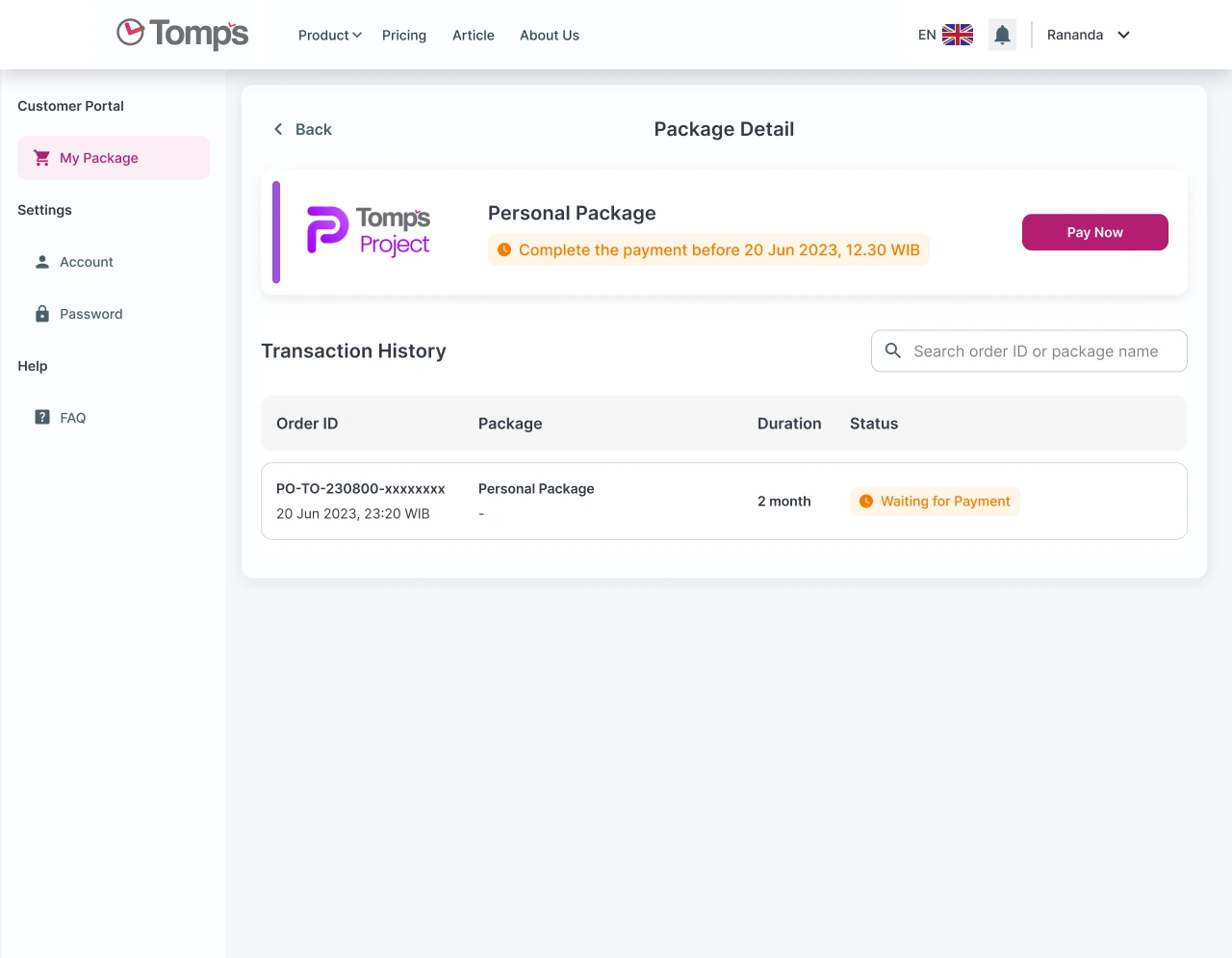1232x958 pixels.
Task: Expand the Product dropdown menu
Action: click(x=329, y=36)
